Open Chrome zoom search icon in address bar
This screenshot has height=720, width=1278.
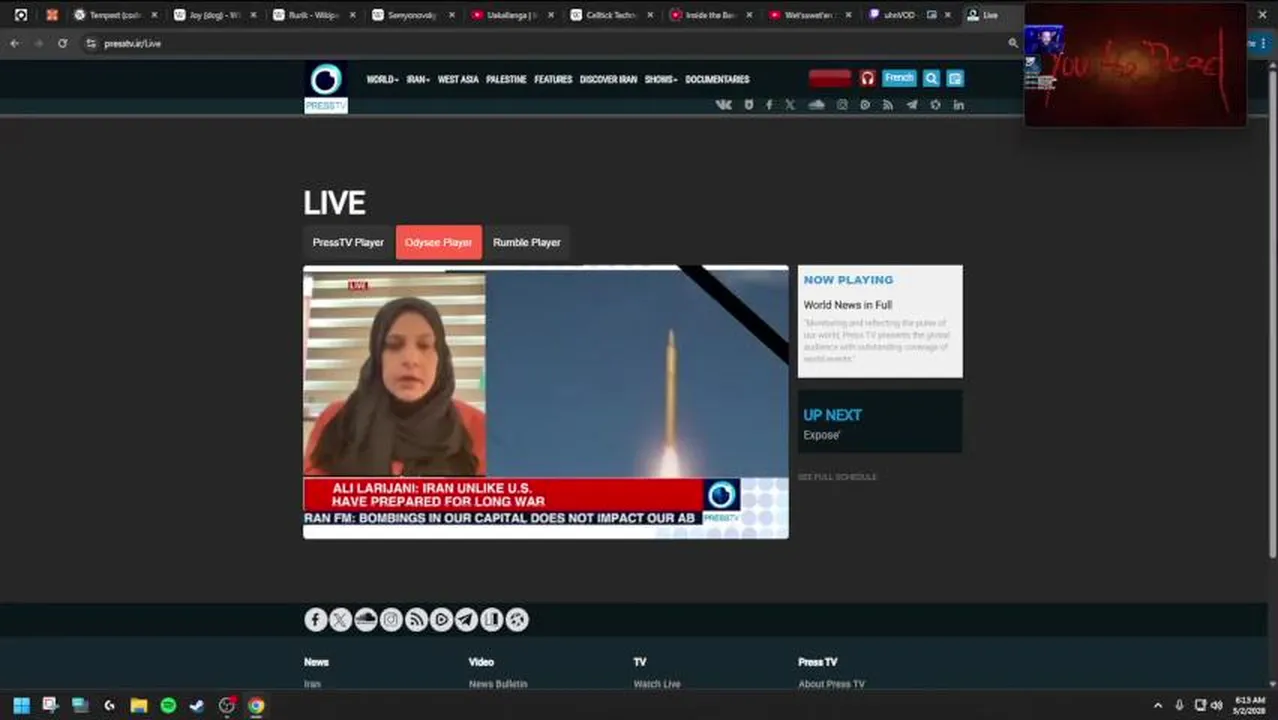pyautogui.click(x=1013, y=43)
